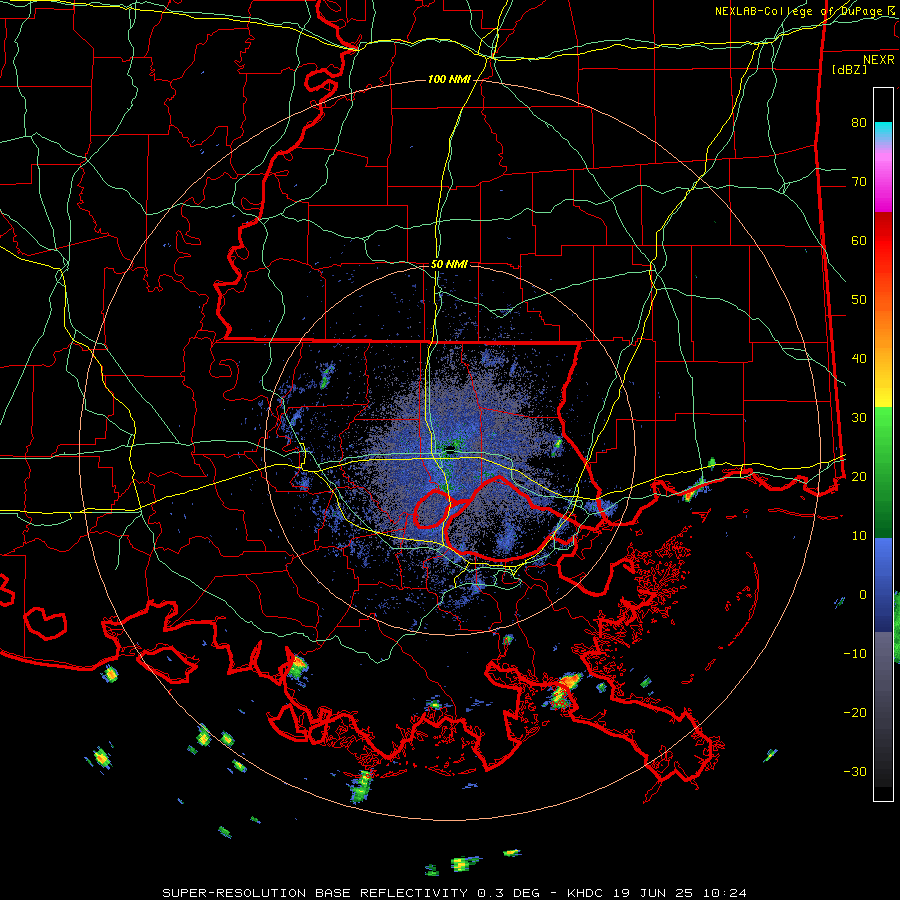This screenshot has height=900, width=900.
Task: Click the "NEXR" label above the scale
Action: pyautogui.click(x=878, y=60)
